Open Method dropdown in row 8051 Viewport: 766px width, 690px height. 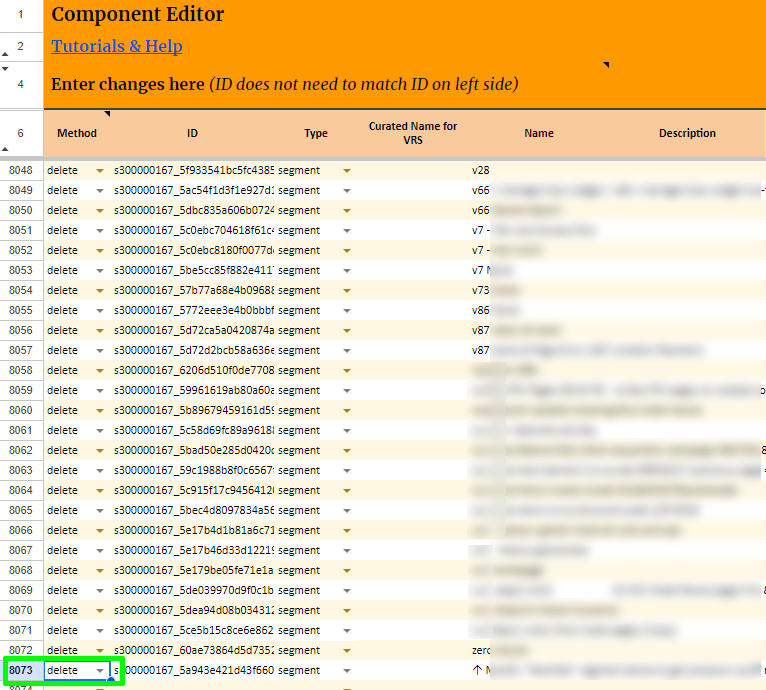[x=100, y=231]
